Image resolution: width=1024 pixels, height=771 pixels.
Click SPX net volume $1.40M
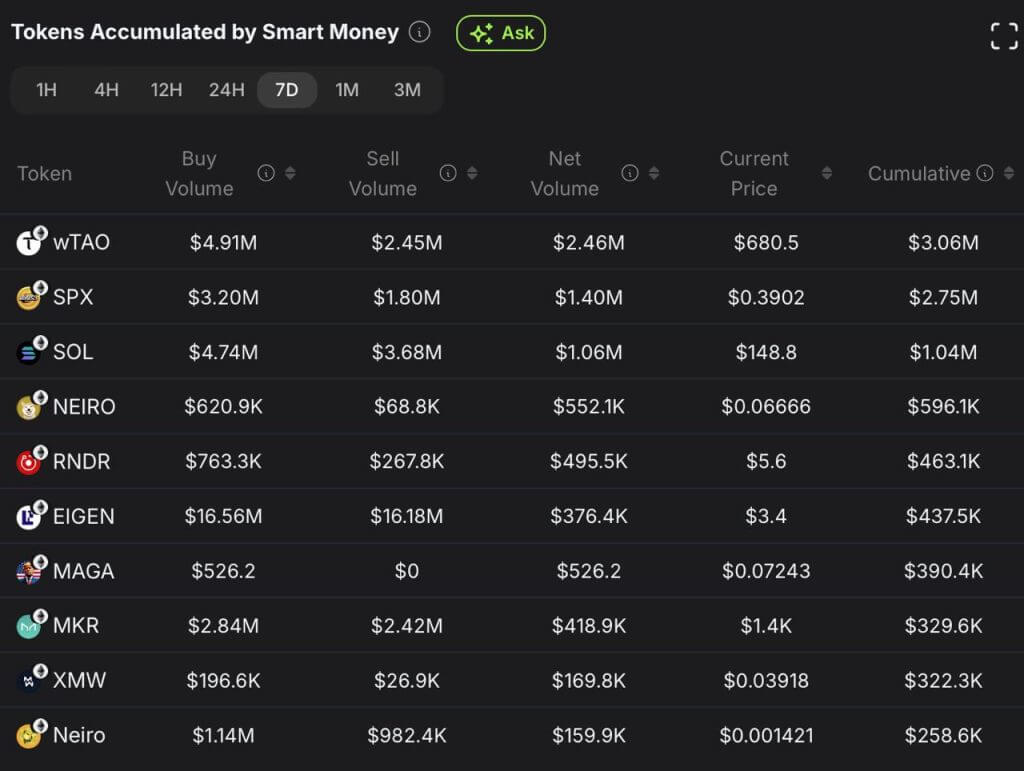pos(588,298)
